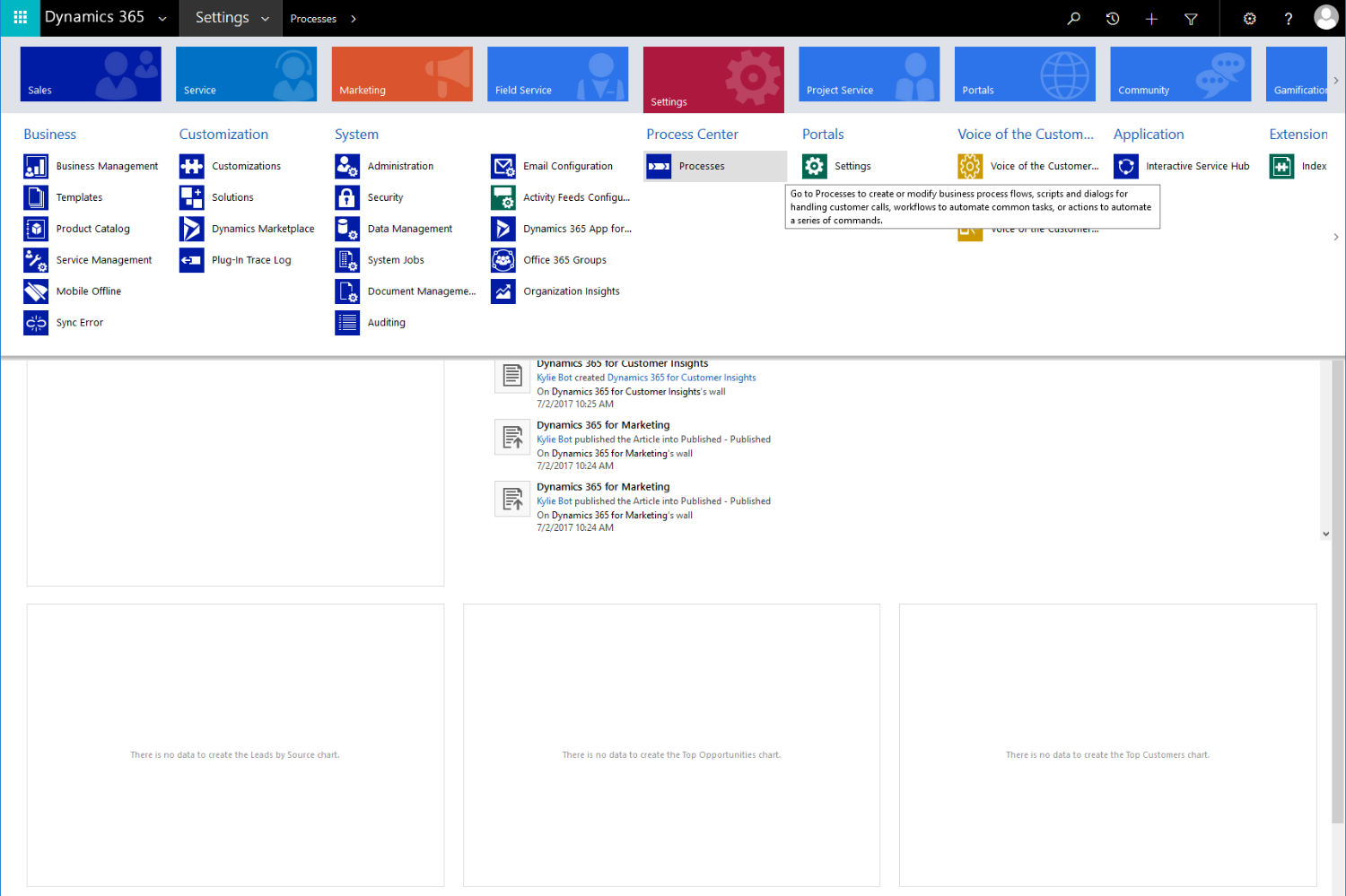Click the Voice of the Customer icon
1346x896 pixels.
970,166
